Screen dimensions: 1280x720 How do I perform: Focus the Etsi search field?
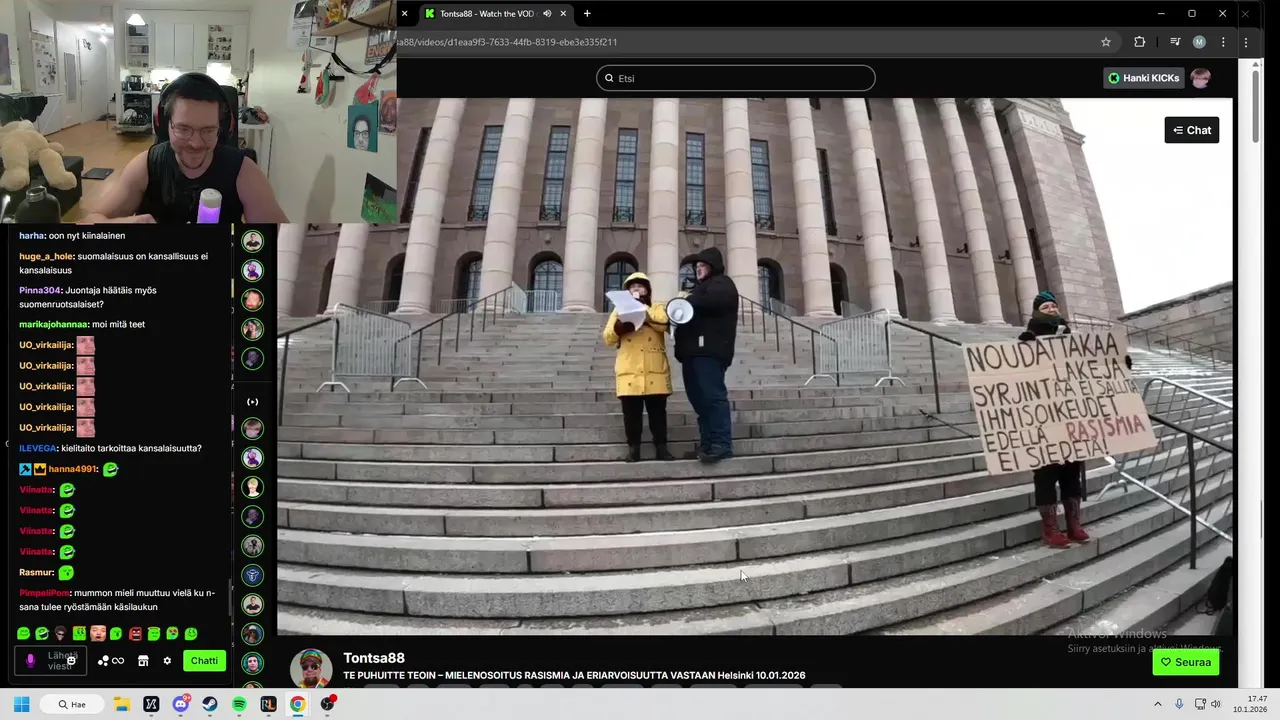736,78
